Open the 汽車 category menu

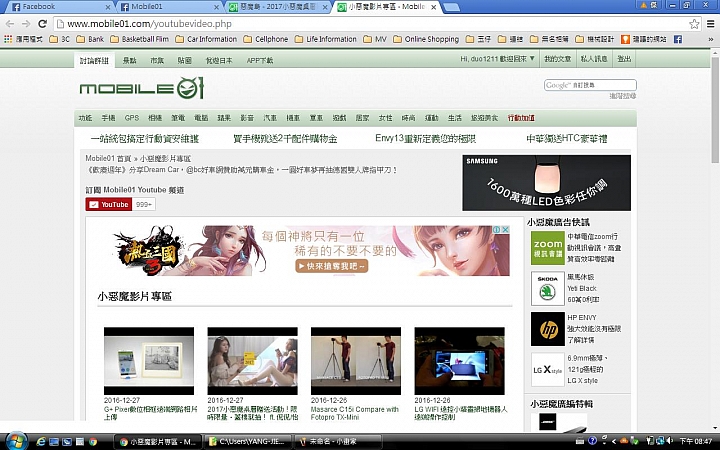[270, 118]
